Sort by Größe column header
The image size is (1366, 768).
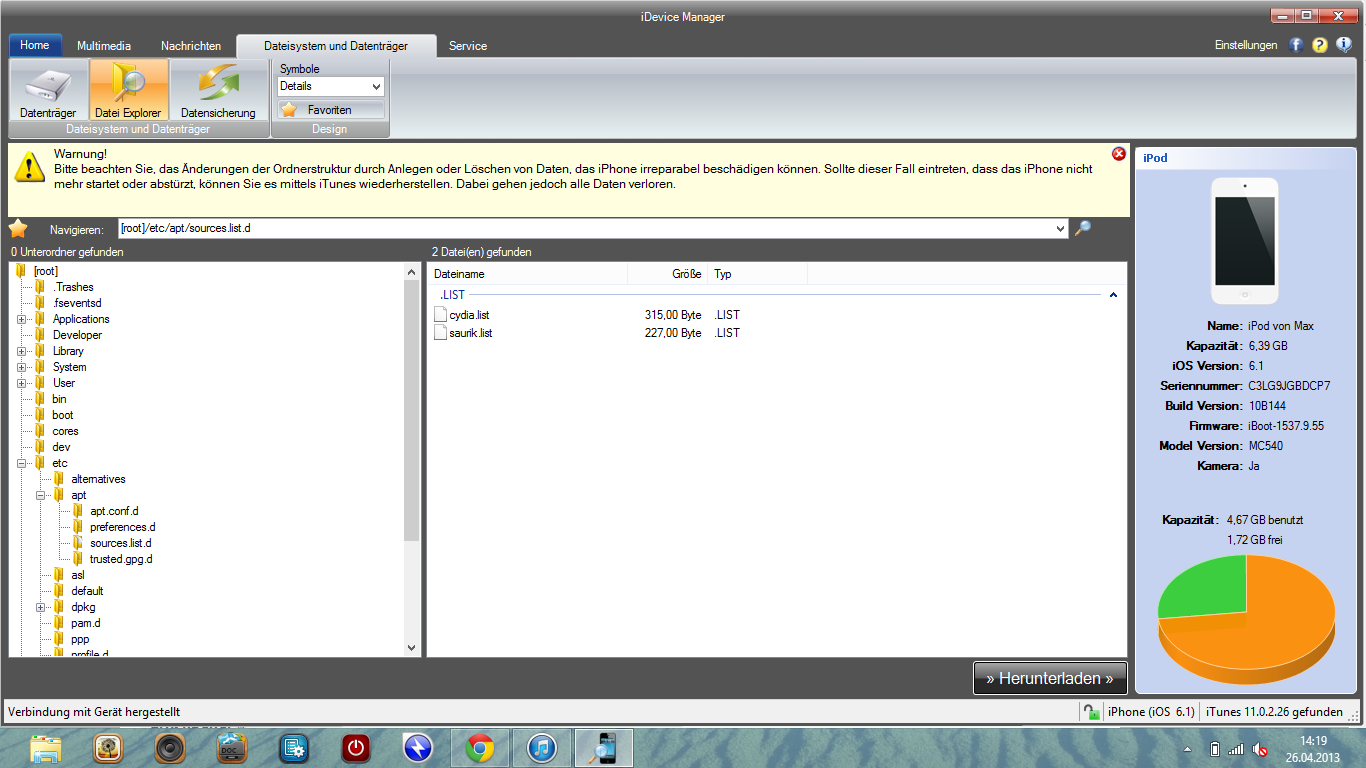(667, 274)
